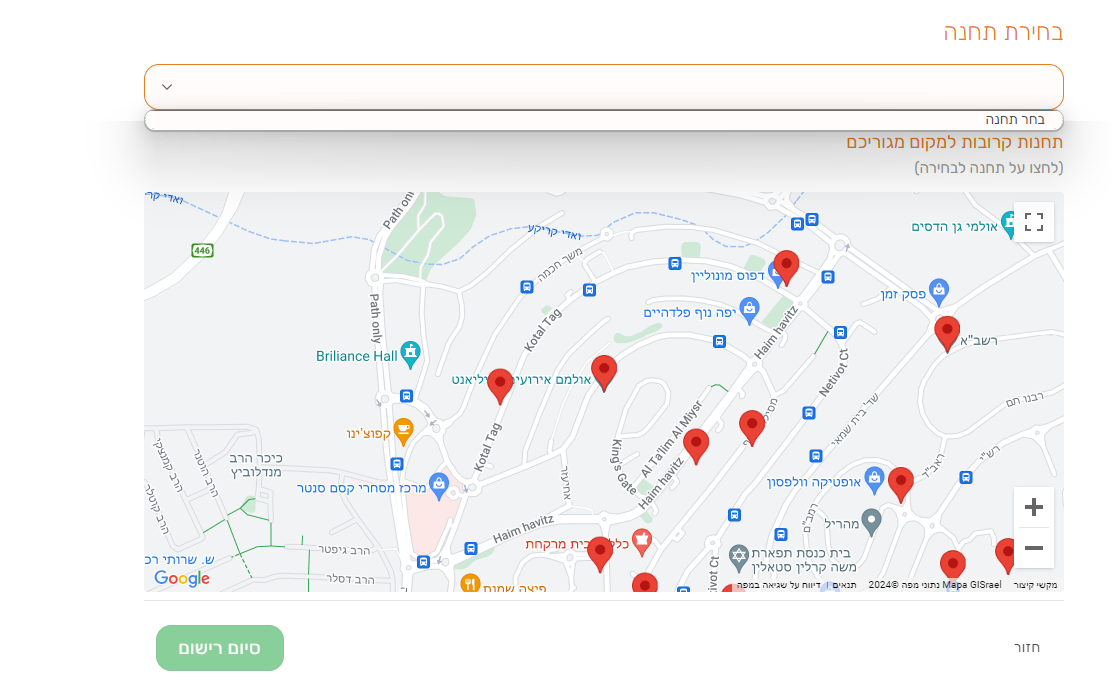Viewport: 1112px width, 686px height.
Task: Open מרכז מסחרי קסם סנטר shopping icon
Action: tap(439, 486)
